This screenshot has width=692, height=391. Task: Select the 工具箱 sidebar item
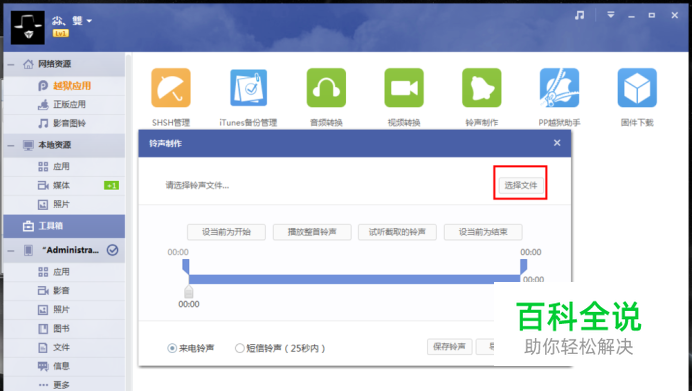tap(64, 226)
